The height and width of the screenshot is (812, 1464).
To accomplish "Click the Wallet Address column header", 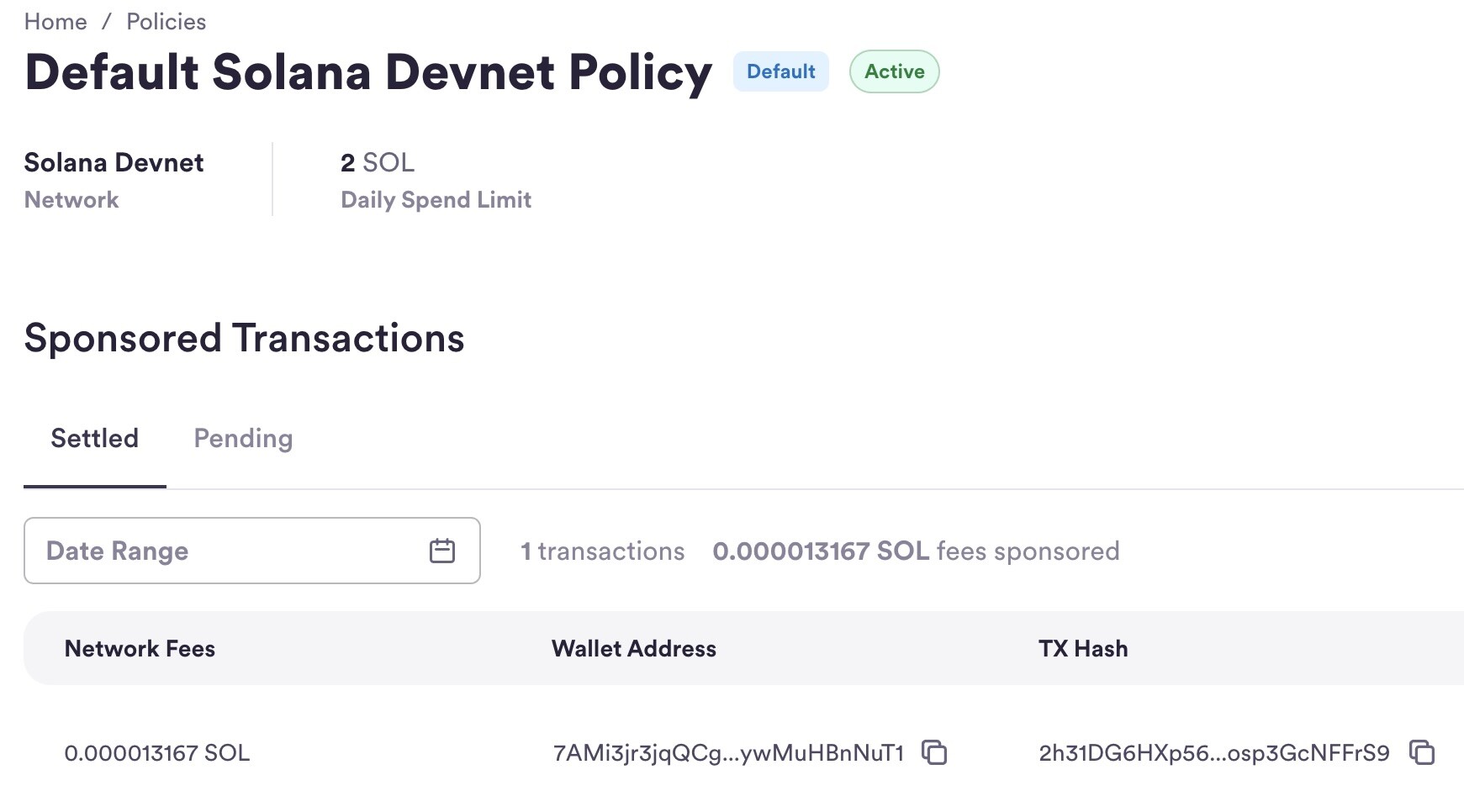I will (633, 649).
